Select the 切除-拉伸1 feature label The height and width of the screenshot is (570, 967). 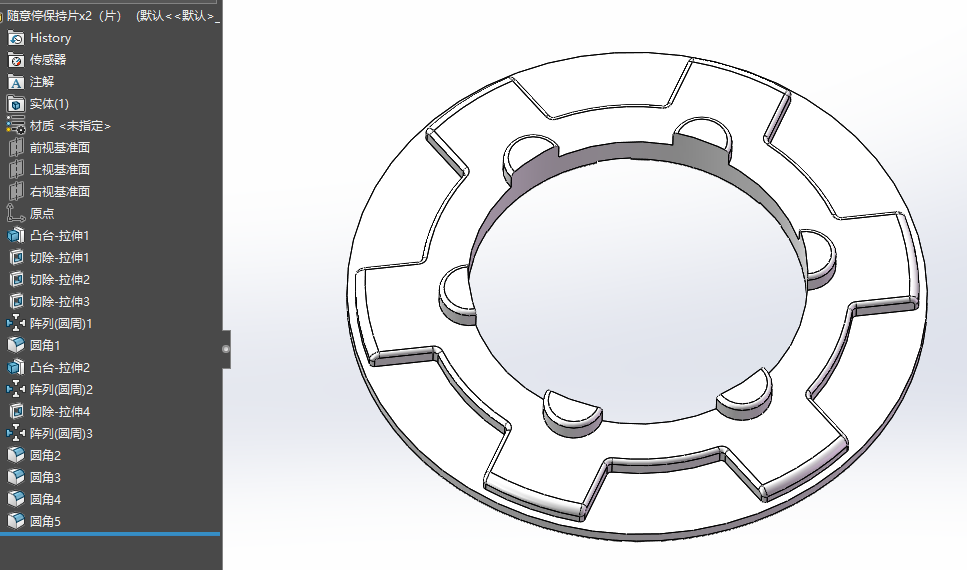coord(60,258)
